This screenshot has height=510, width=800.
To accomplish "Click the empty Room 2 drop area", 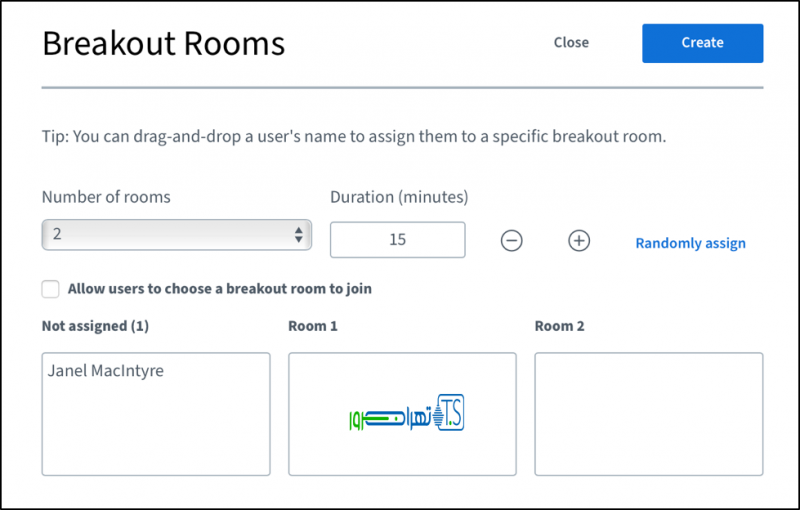I will [648, 414].
